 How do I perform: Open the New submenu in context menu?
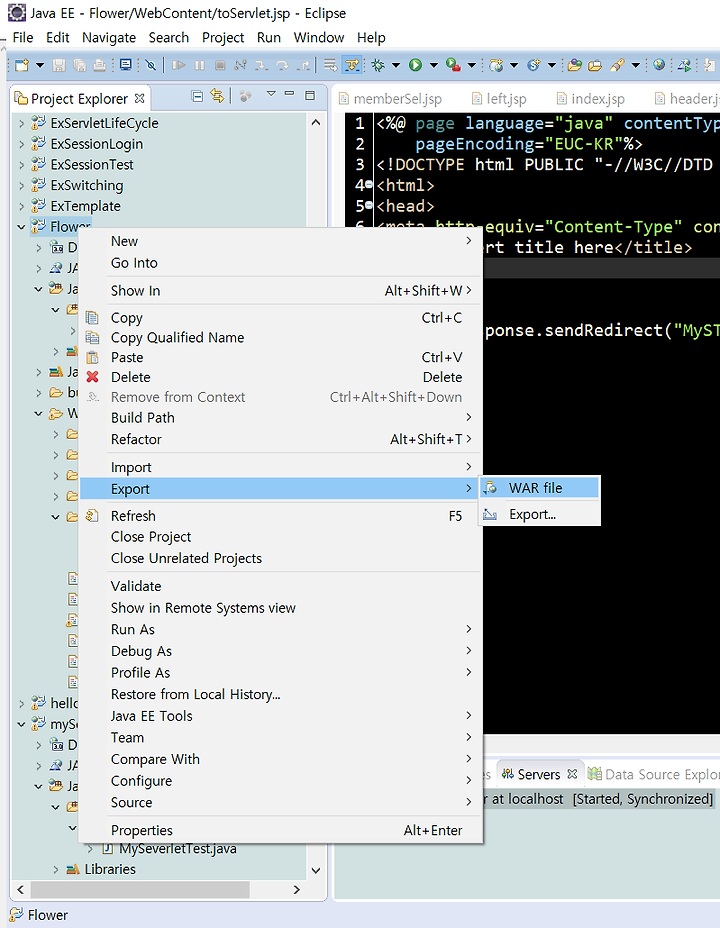coord(280,241)
